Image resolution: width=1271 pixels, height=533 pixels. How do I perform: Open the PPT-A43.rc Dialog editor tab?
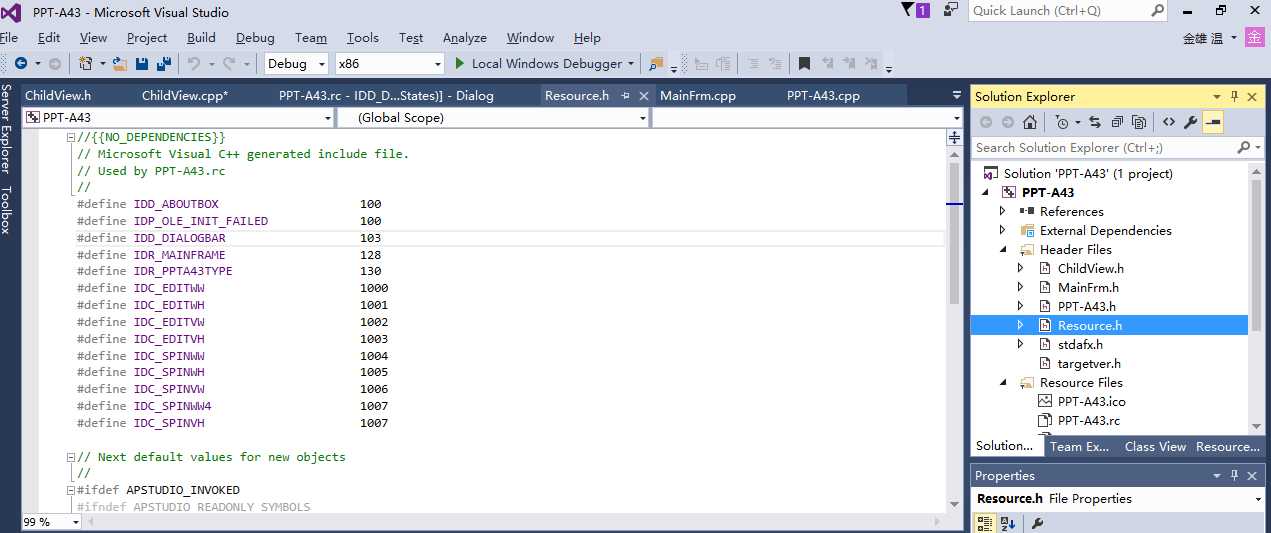[386, 96]
